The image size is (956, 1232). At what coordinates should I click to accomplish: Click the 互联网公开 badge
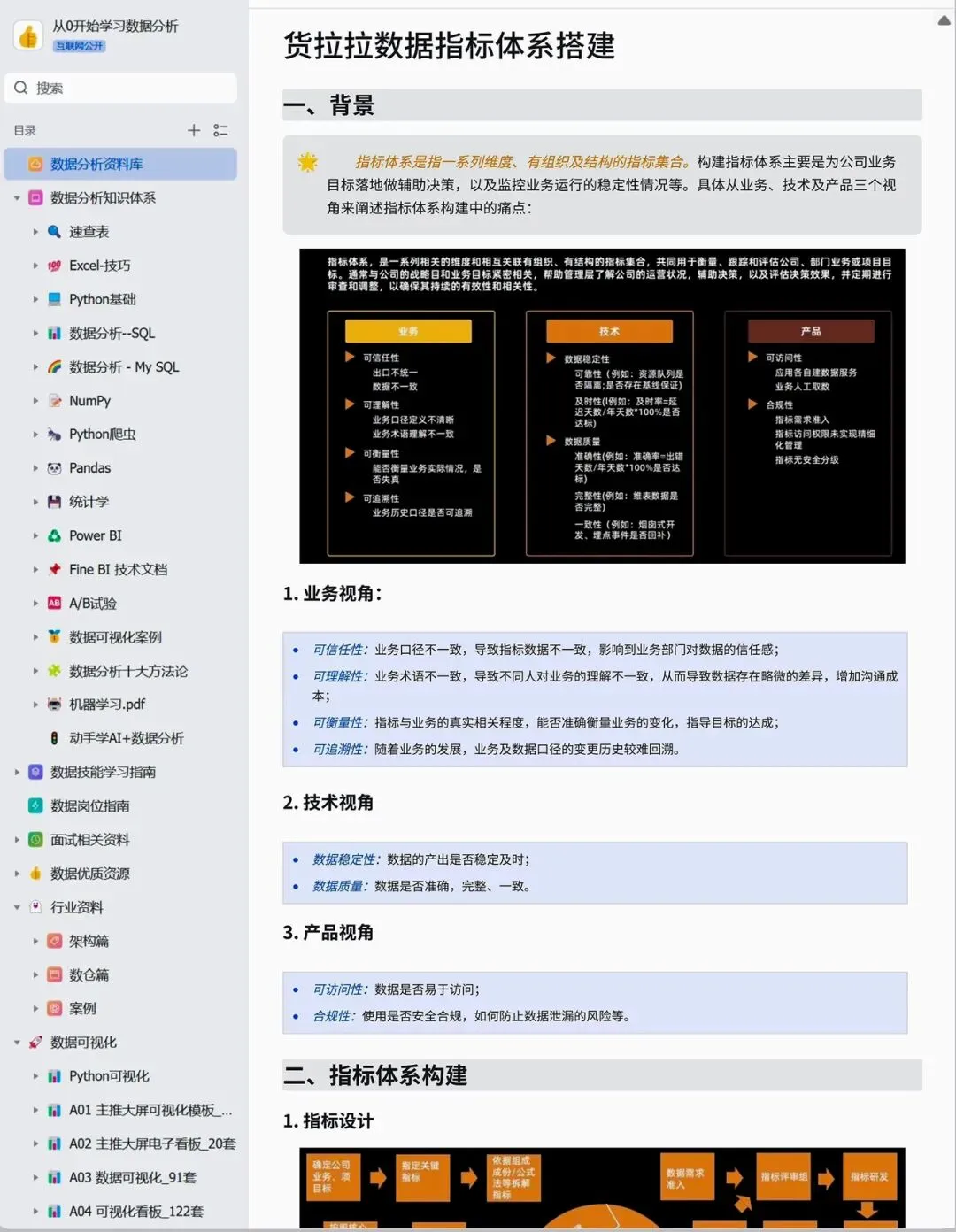click(80, 46)
